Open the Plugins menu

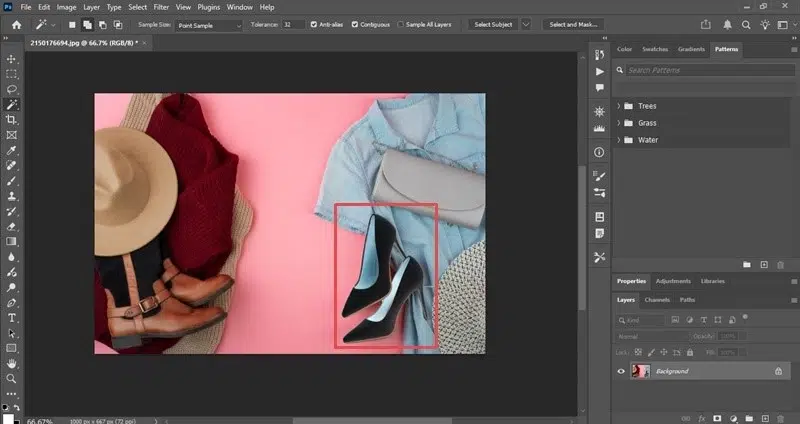(209, 7)
